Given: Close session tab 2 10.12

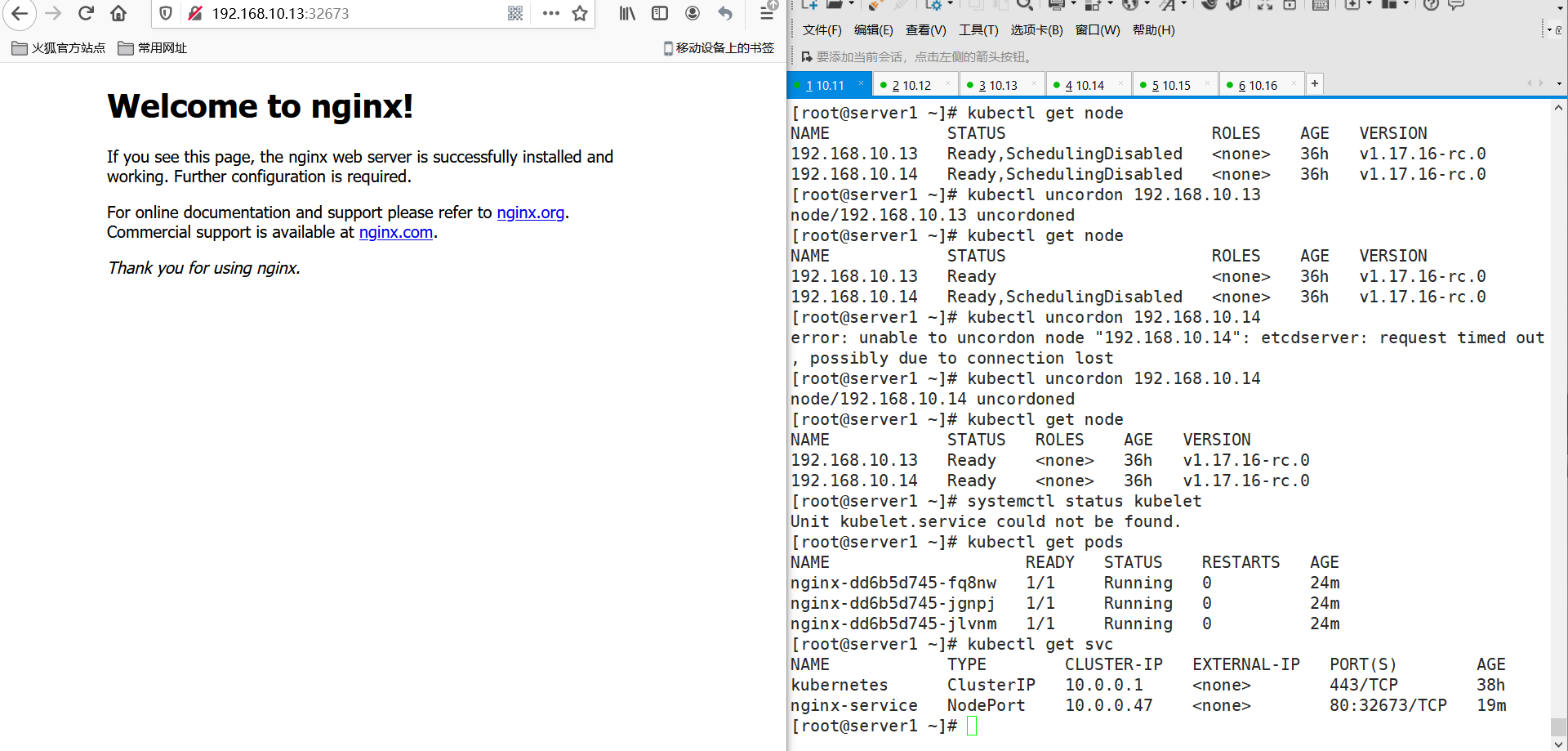Looking at the screenshot, I should tap(947, 83).
